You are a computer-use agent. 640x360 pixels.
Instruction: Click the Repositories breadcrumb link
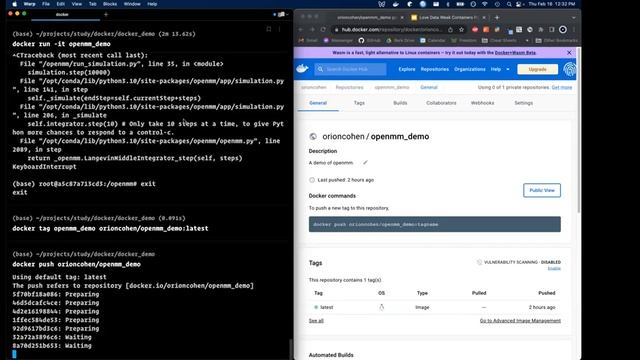click(349, 87)
